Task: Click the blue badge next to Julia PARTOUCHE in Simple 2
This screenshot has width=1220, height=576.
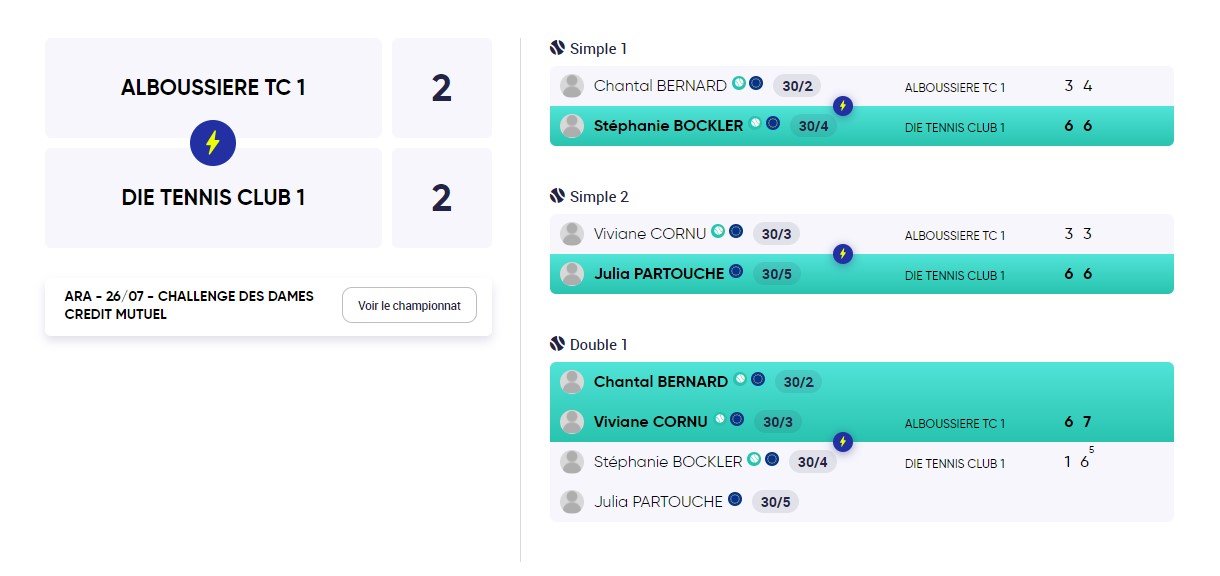Action: (736, 272)
